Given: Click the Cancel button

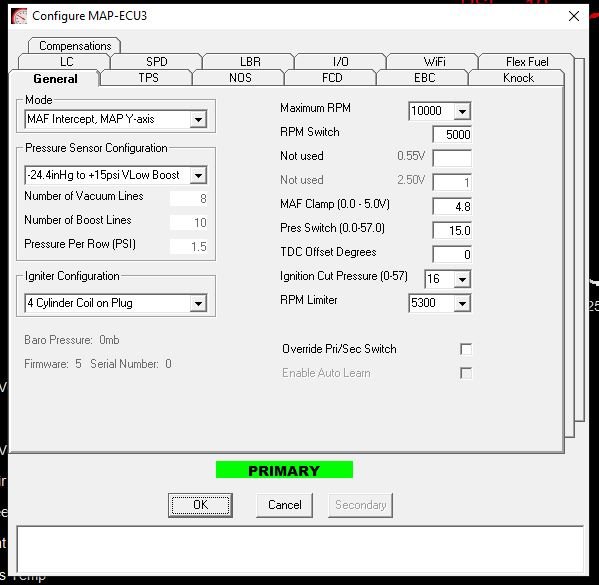Looking at the screenshot, I should point(285,505).
